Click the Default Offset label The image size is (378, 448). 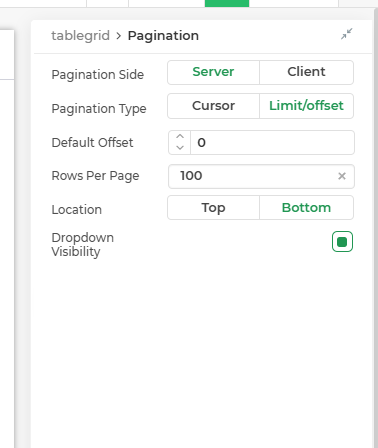tap(92, 143)
